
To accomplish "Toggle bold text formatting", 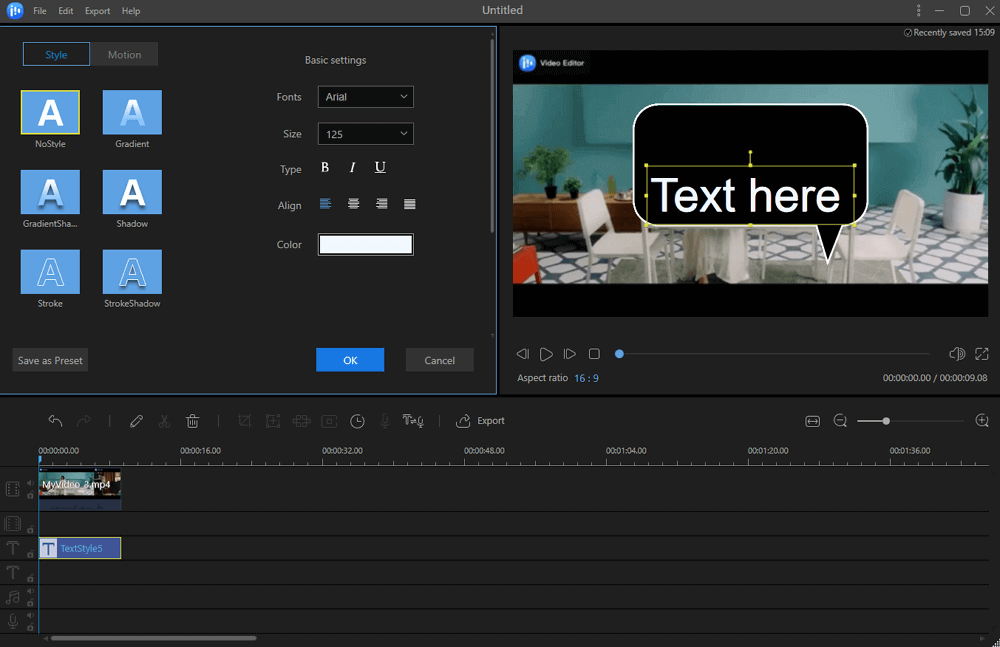I will point(325,168).
